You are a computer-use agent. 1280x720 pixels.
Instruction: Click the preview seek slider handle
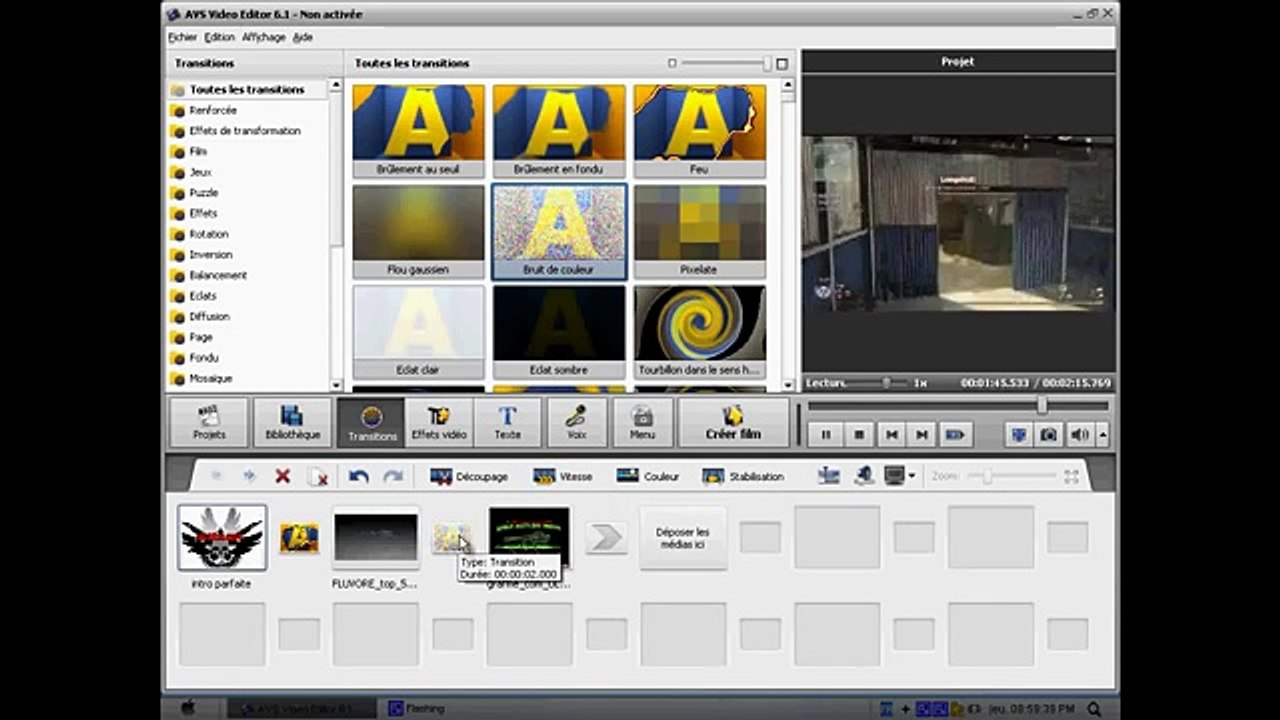pyautogui.click(x=1042, y=405)
